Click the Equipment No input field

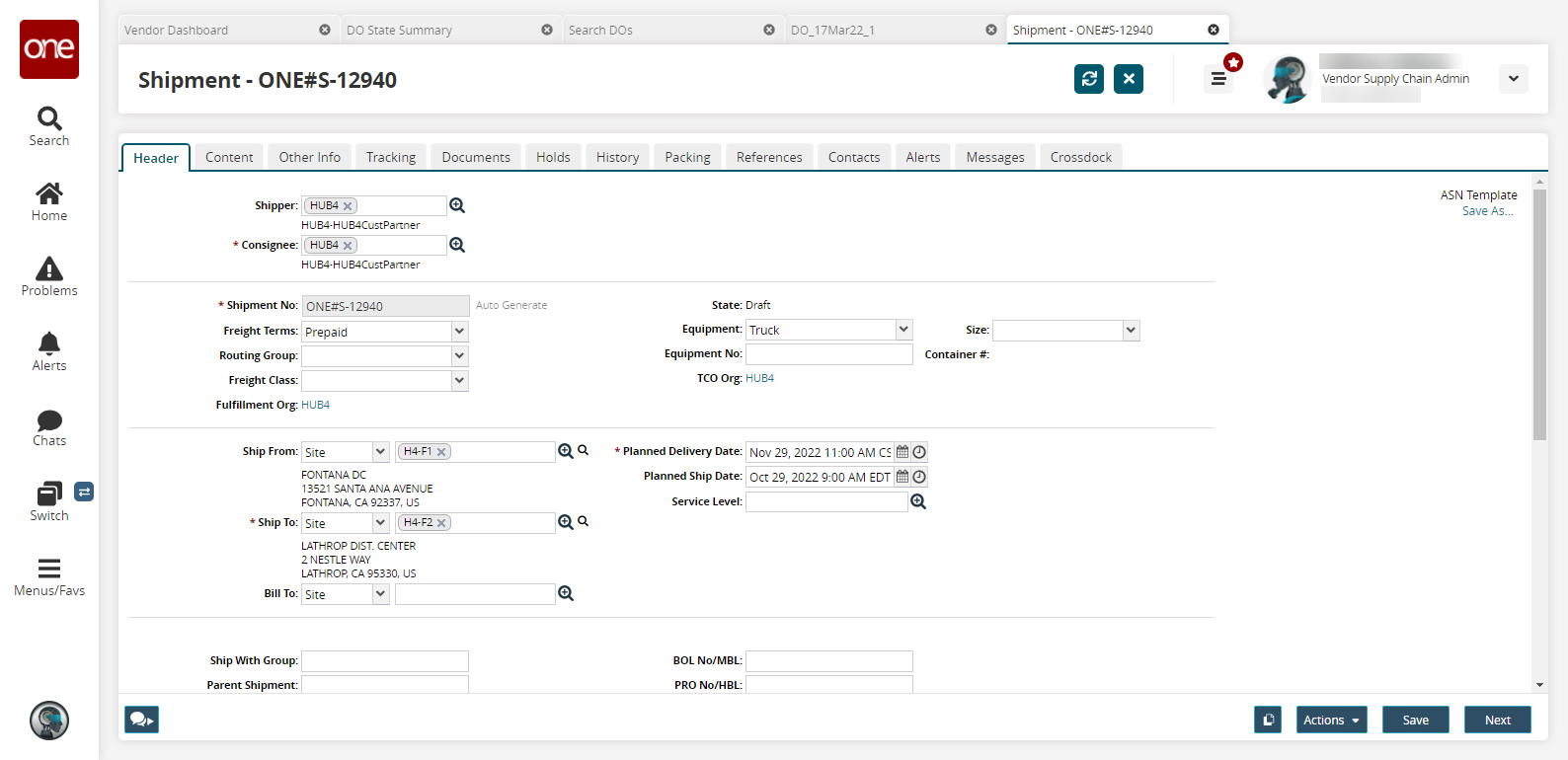point(828,354)
